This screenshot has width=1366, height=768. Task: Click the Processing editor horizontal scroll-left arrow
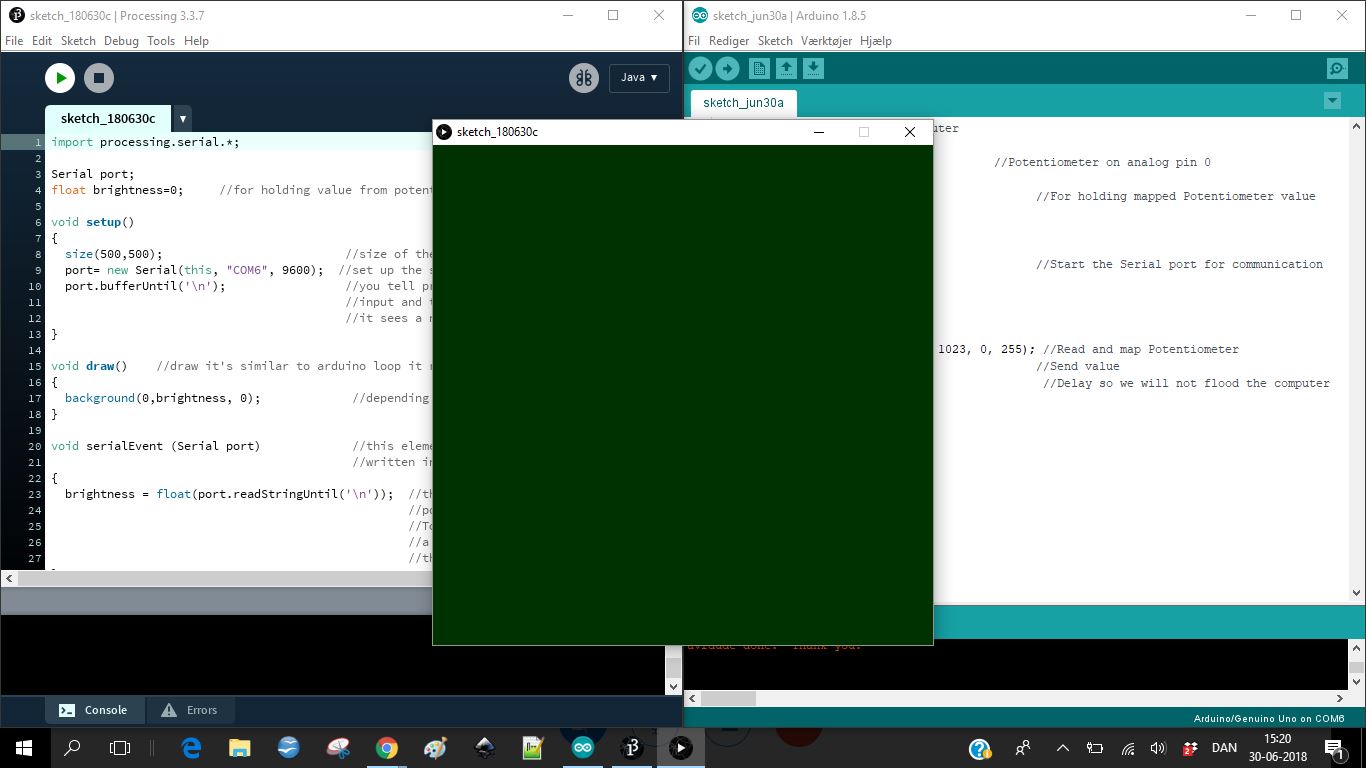[9, 578]
